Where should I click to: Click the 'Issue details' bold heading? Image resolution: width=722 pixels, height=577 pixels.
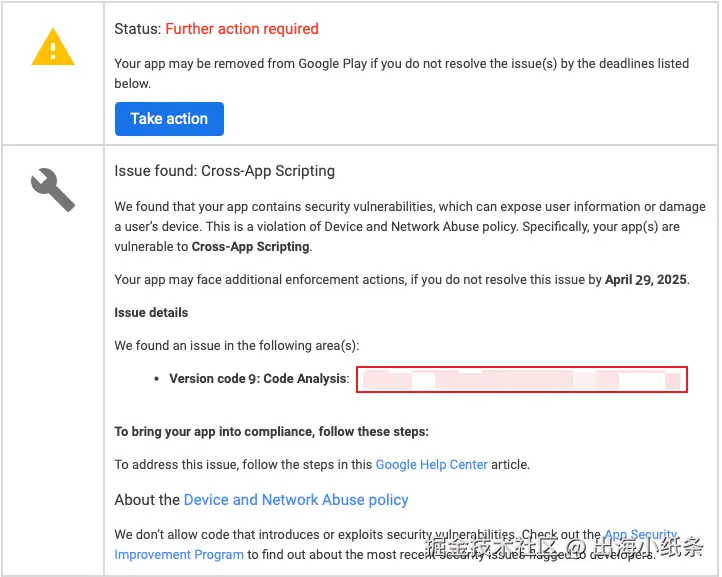(x=151, y=312)
